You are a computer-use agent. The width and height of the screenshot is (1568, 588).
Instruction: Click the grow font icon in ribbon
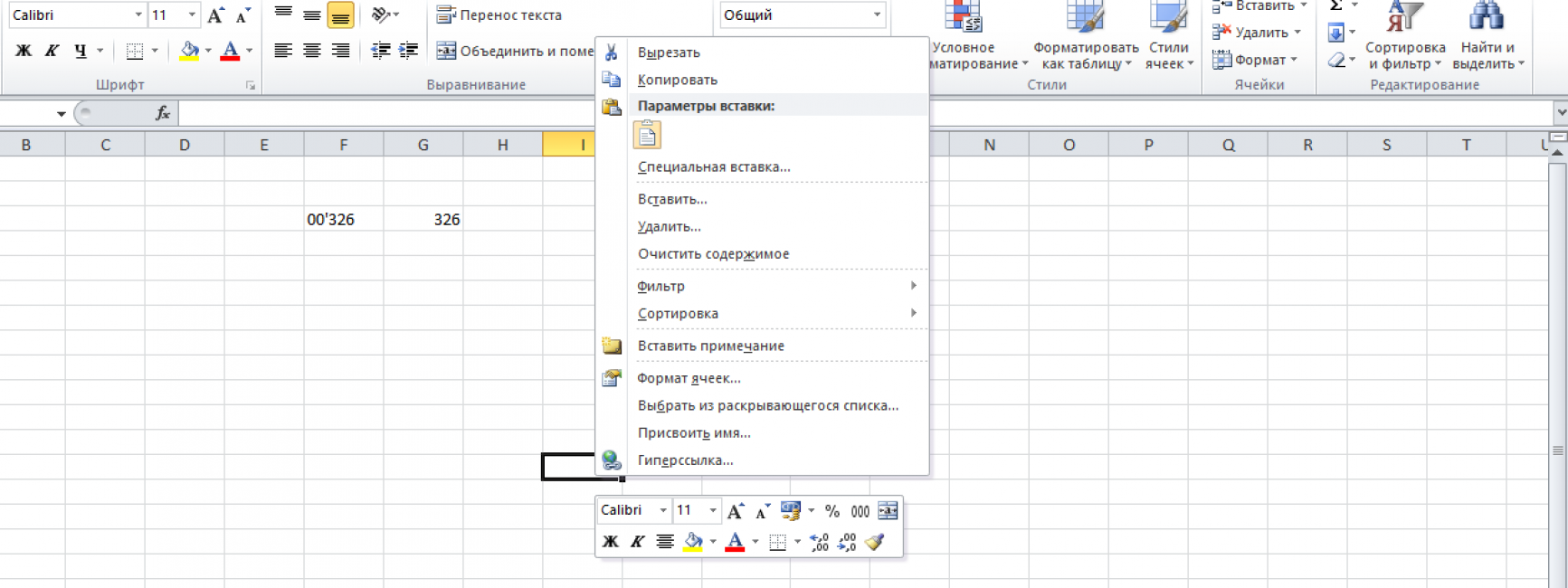(x=215, y=15)
